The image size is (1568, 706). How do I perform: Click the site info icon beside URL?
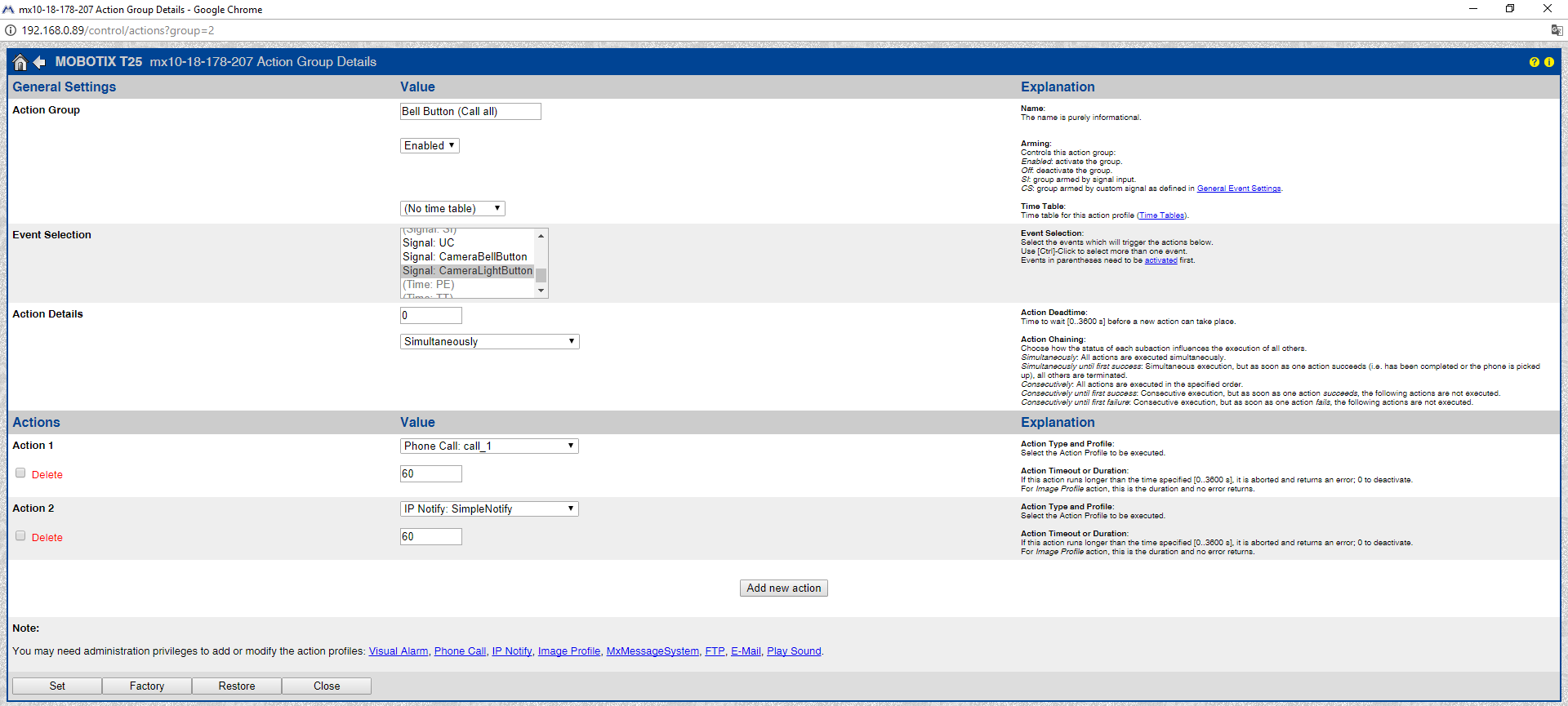pos(11,30)
